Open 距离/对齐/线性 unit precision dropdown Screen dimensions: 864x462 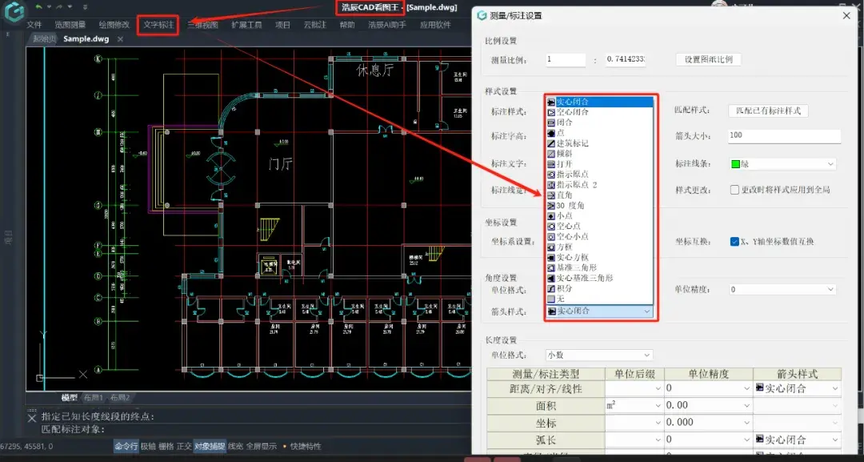747,389
